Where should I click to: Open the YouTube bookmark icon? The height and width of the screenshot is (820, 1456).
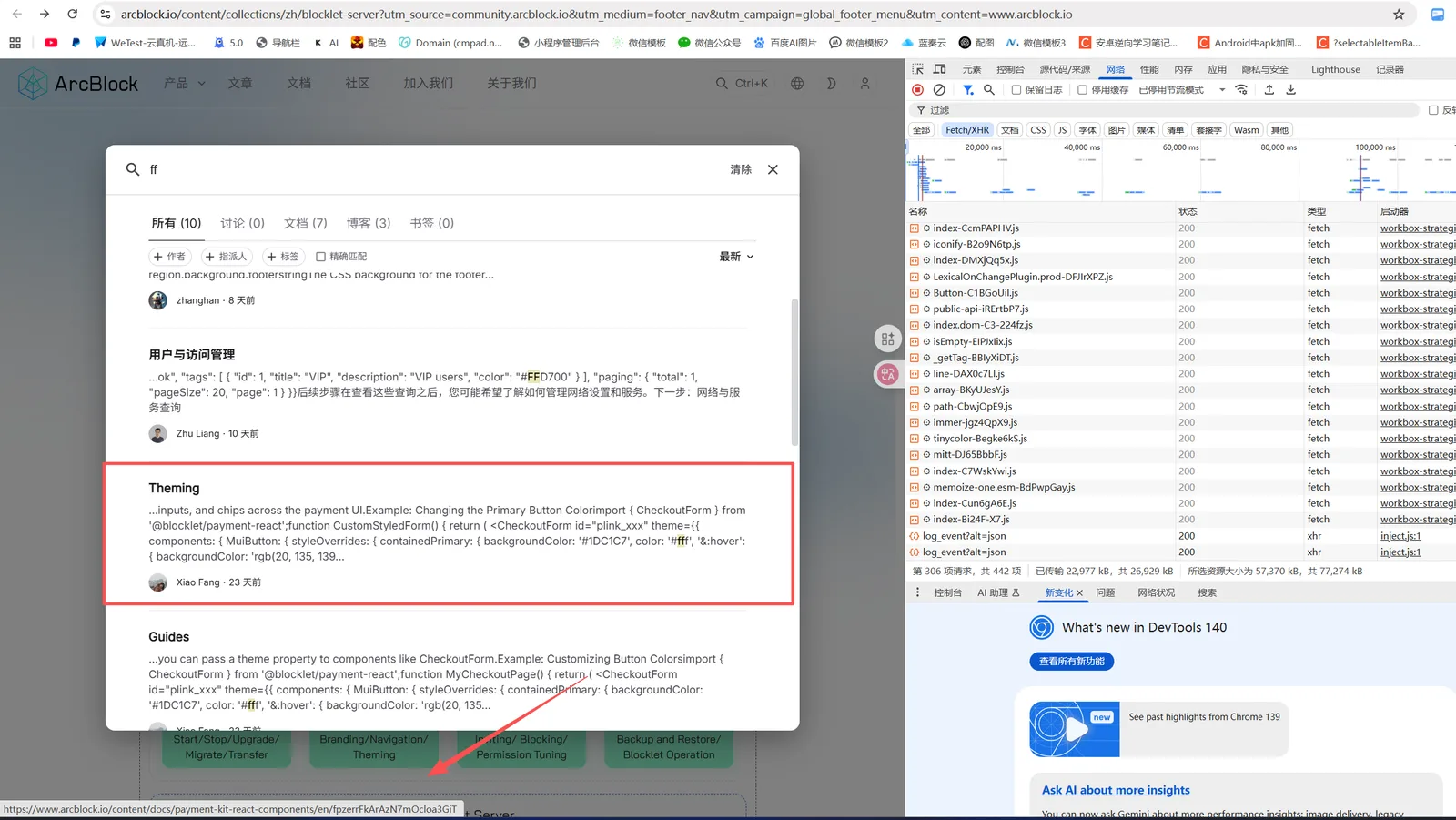[51, 43]
